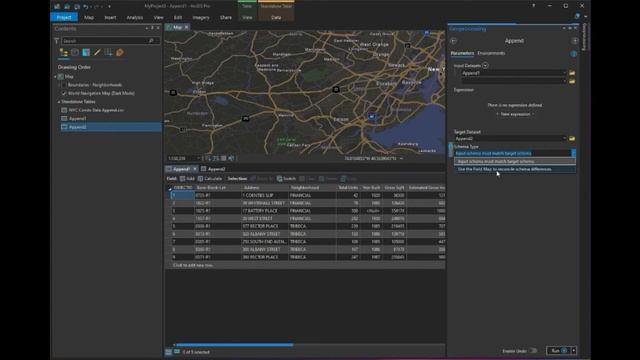Select the NYC Condo Data Append.csv table
Image resolution: width=640 pixels, height=360 pixels.
[x=96, y=110]
